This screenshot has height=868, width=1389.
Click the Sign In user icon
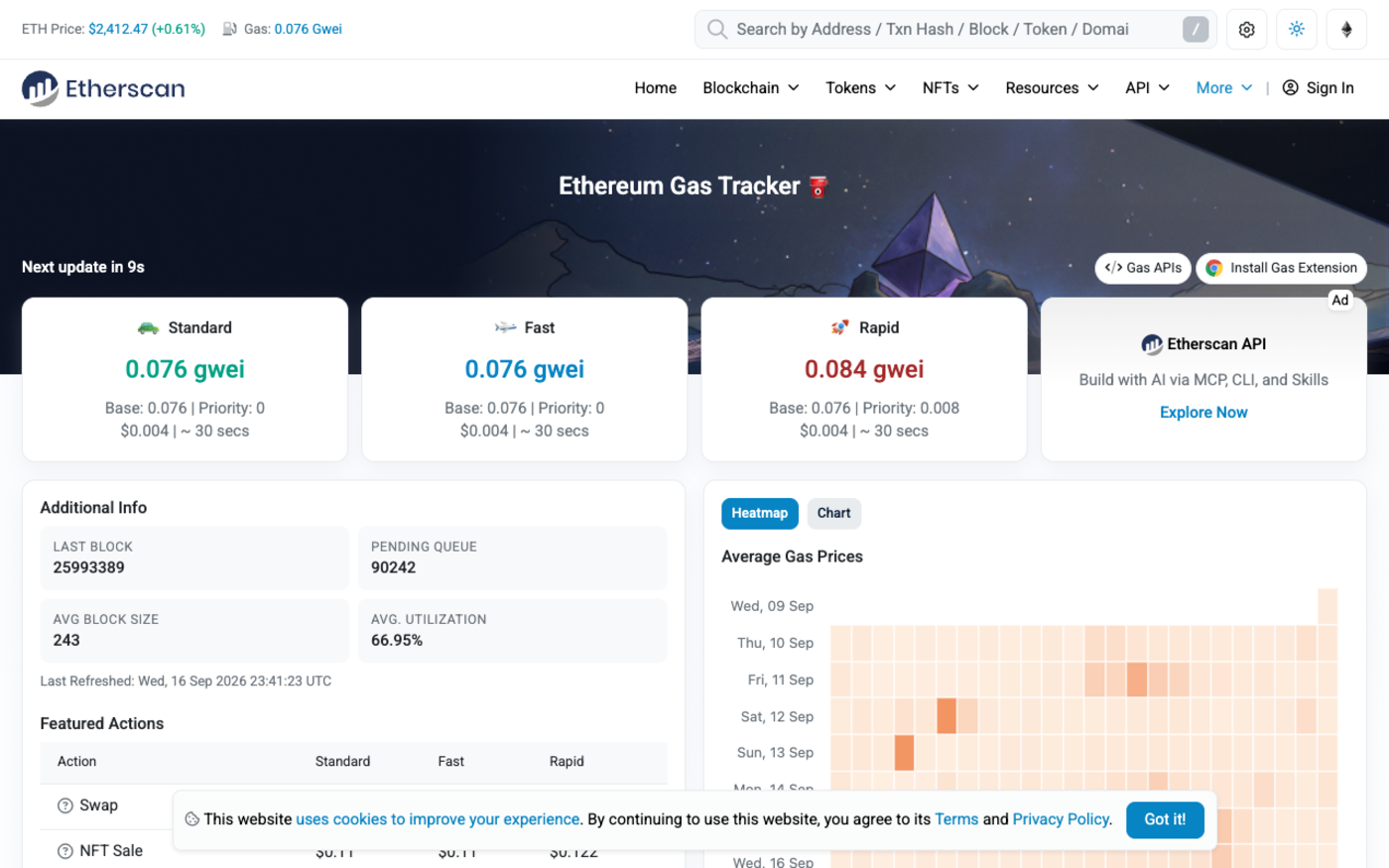[x=1290, y=88]
